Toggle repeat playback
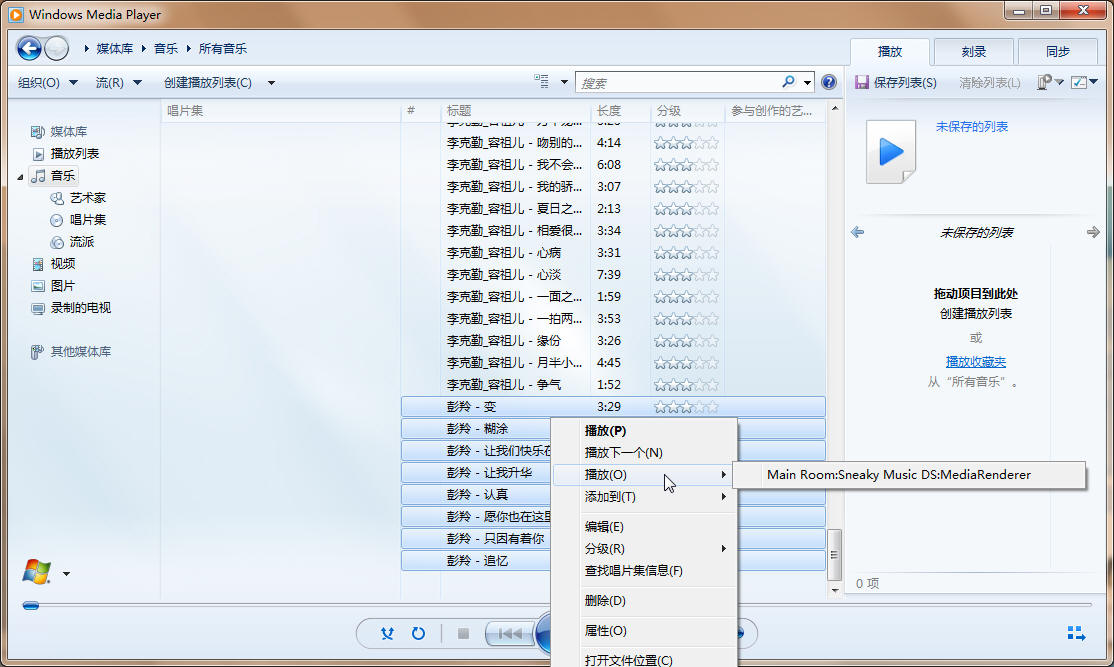 pyautogui.click(x=418, y=633)
